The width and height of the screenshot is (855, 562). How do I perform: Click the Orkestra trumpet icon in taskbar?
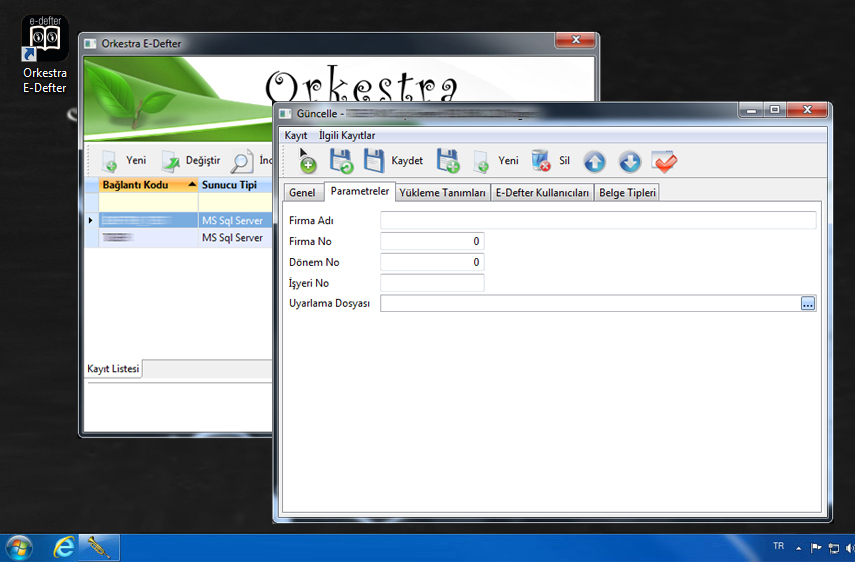pyautogui.click(x=99, y=547)
